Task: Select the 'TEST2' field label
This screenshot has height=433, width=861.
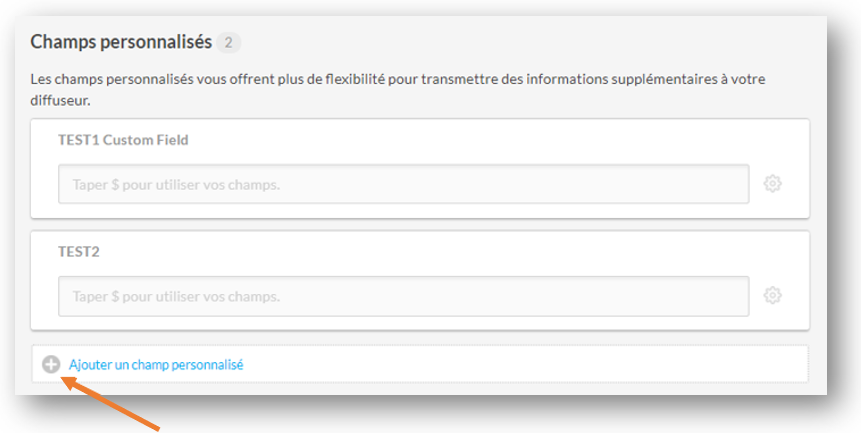Action: tap(79, 252)
